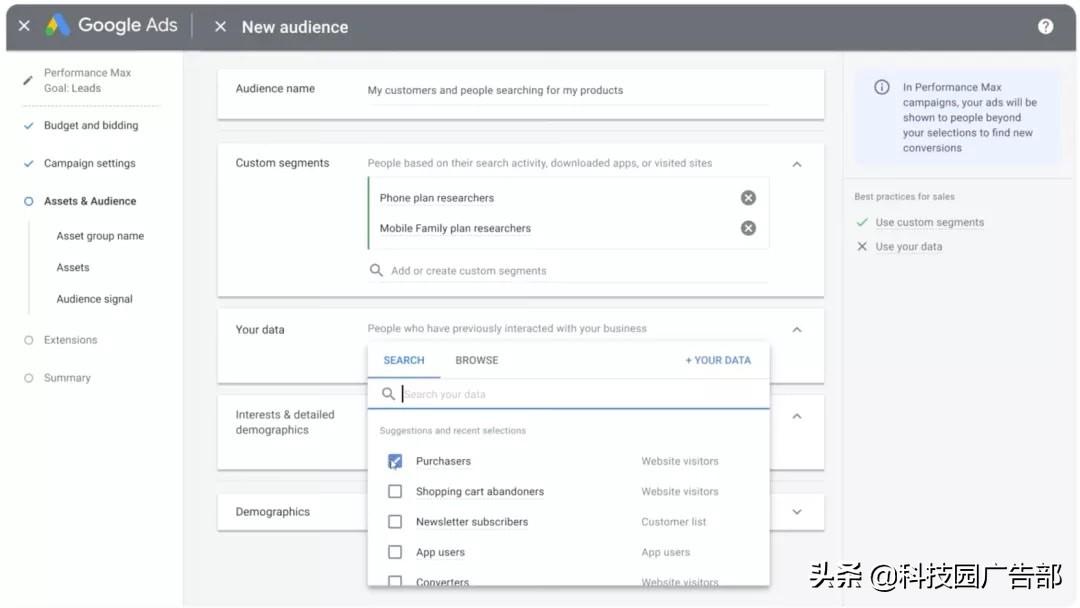Image resolution: width=1080 pixels, height=608 pixels.
Task: Expand the Demographics section
Action: [x=797, y=512]
